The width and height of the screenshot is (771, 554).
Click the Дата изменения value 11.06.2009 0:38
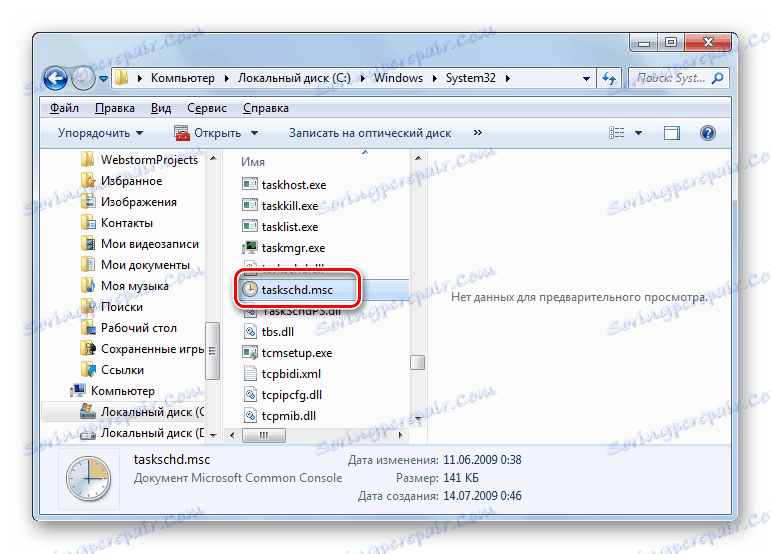point(482,460)
